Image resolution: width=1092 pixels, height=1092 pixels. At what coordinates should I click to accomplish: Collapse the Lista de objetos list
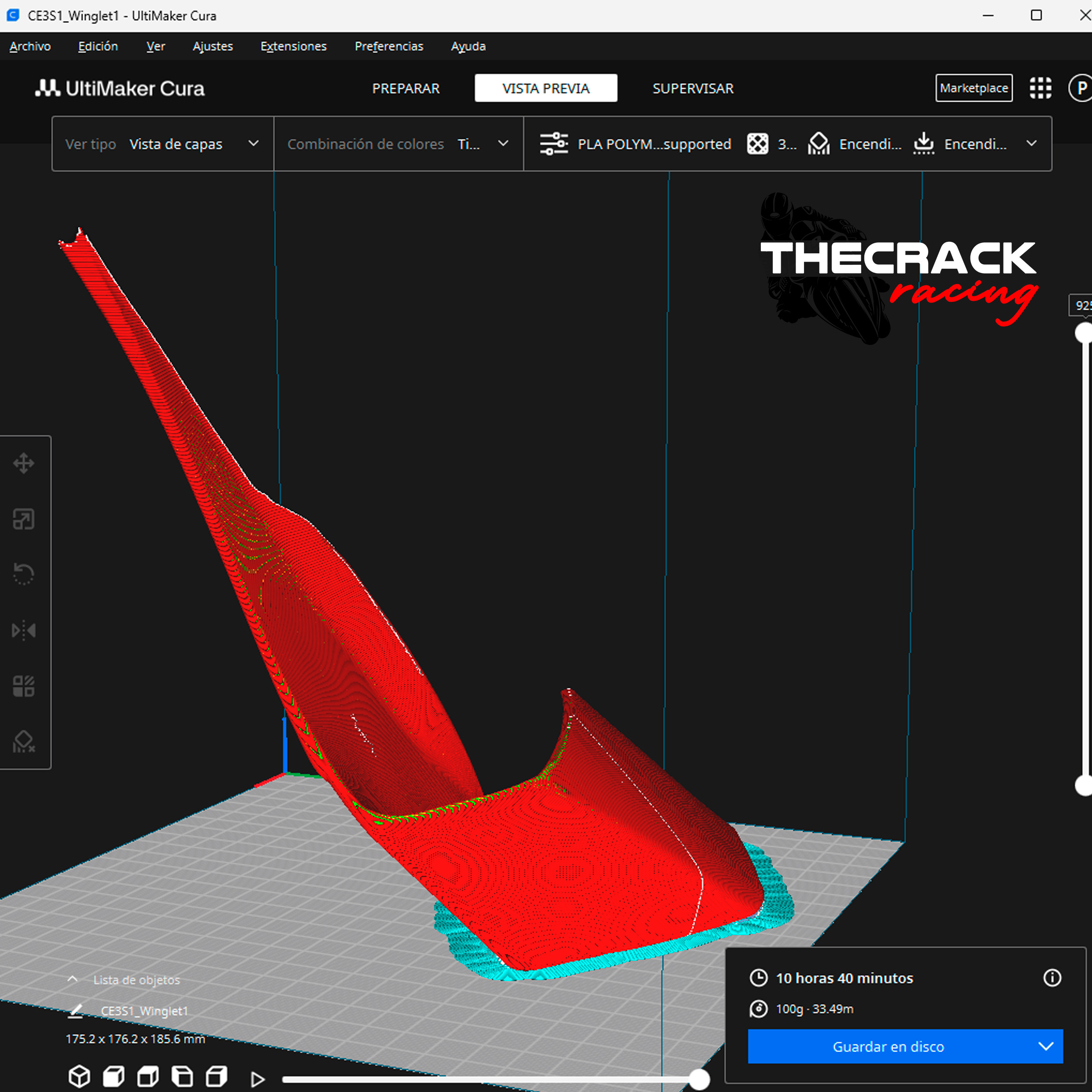[72, 980]
